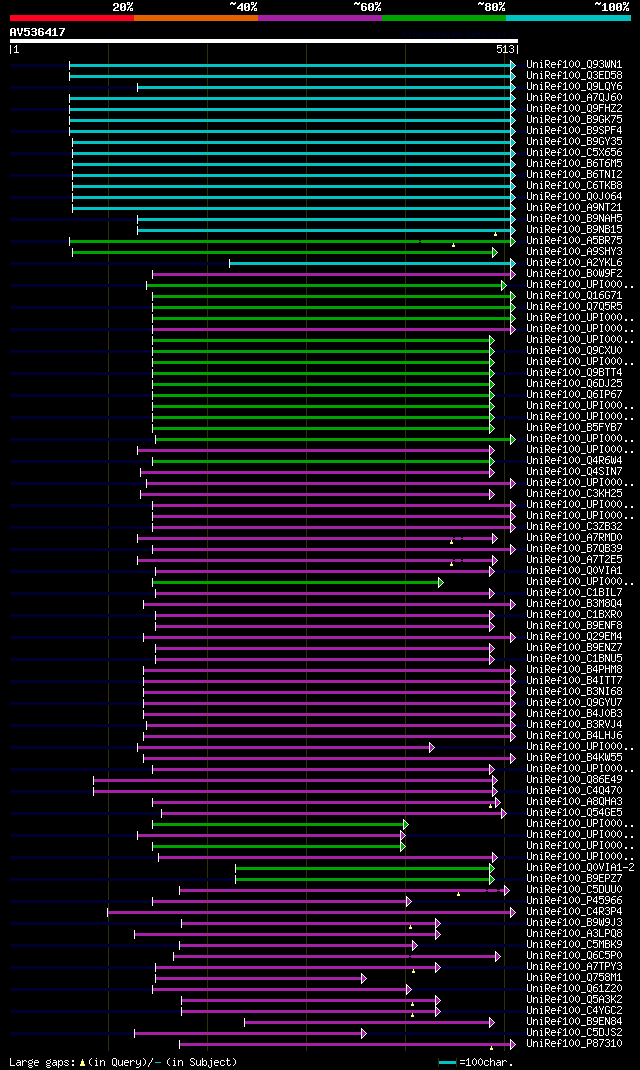
Task: Open the UniRef100_P45966 label
Action: (x=574, y=901)
